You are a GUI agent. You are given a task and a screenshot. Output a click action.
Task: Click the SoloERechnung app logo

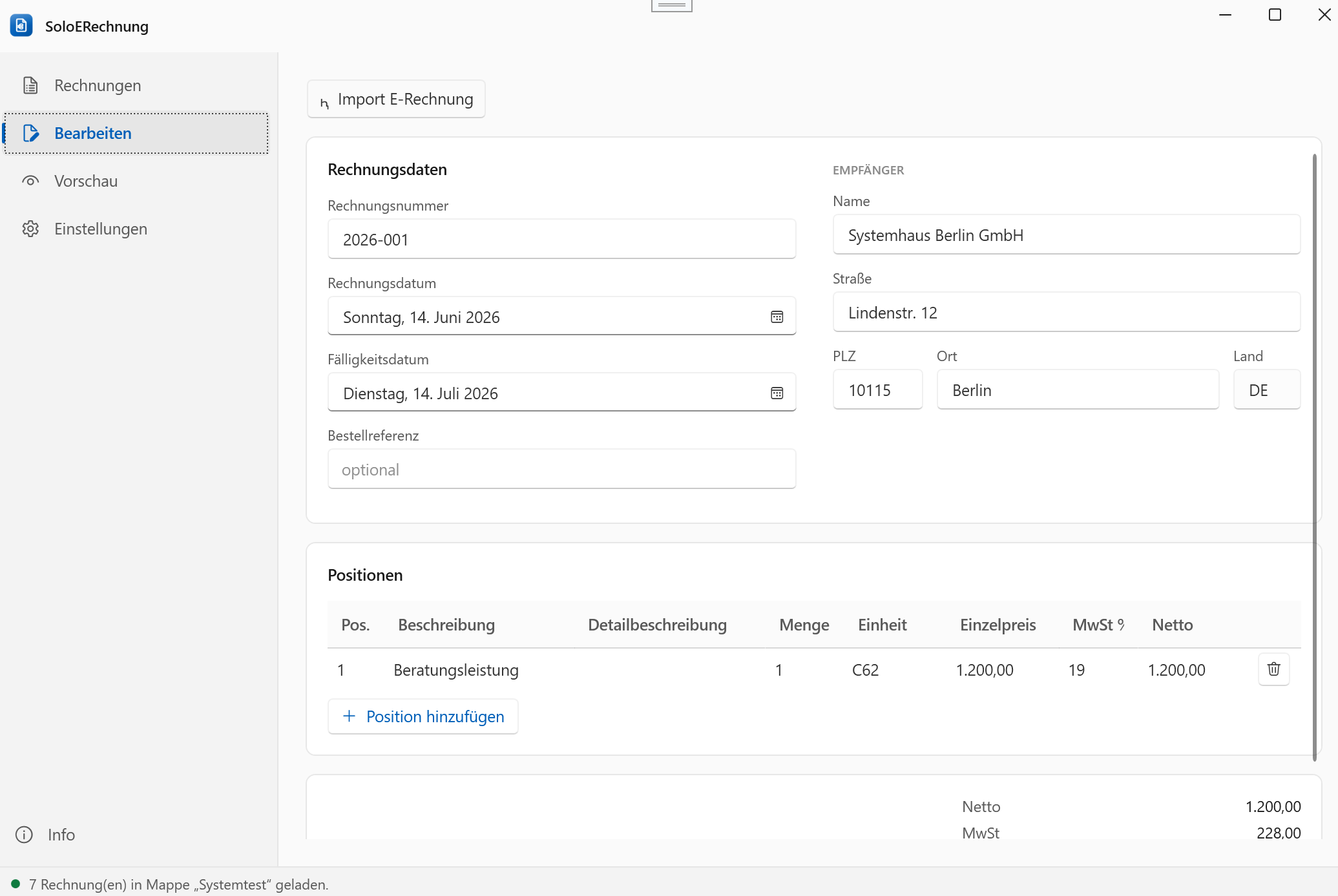tap(21, 25)
